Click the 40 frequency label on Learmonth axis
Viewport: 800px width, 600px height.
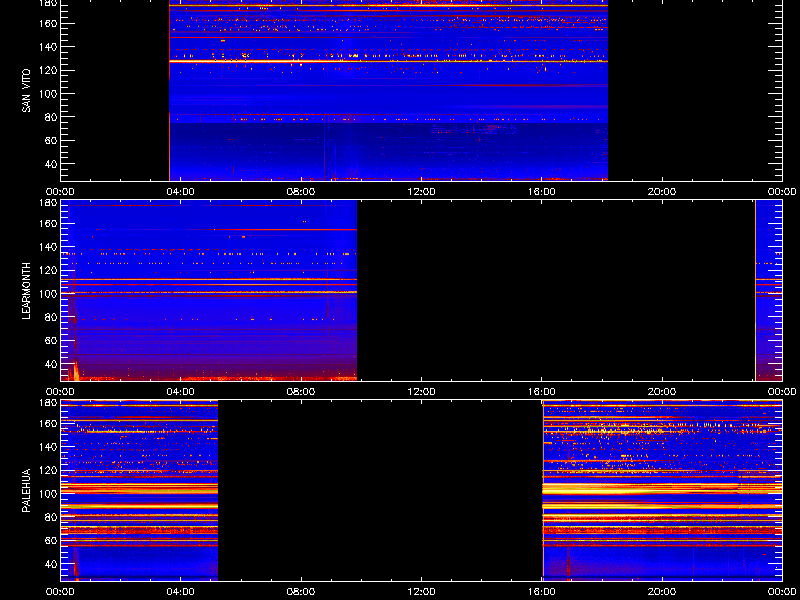[x=52, y=364]
